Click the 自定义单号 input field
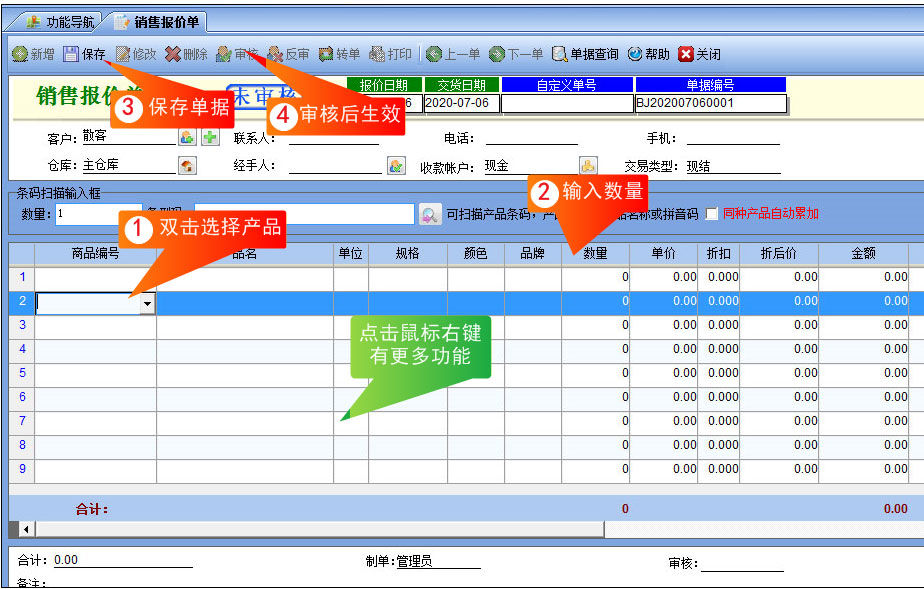 pos(567,103)
